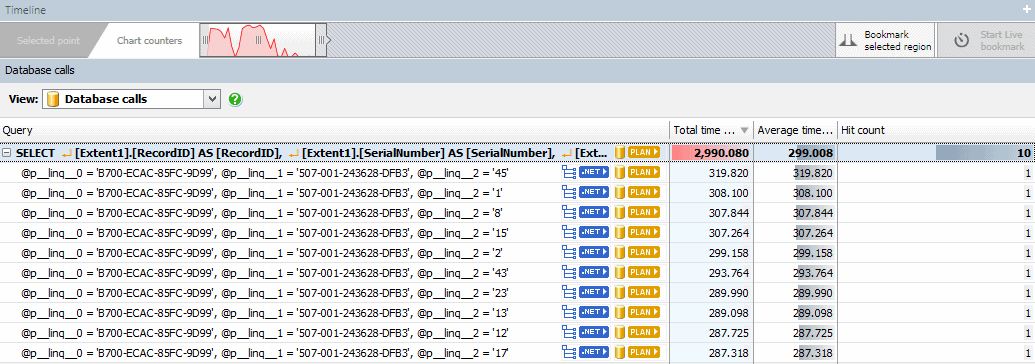Click the plus icon on the Timeline header

click(1026, 10)
